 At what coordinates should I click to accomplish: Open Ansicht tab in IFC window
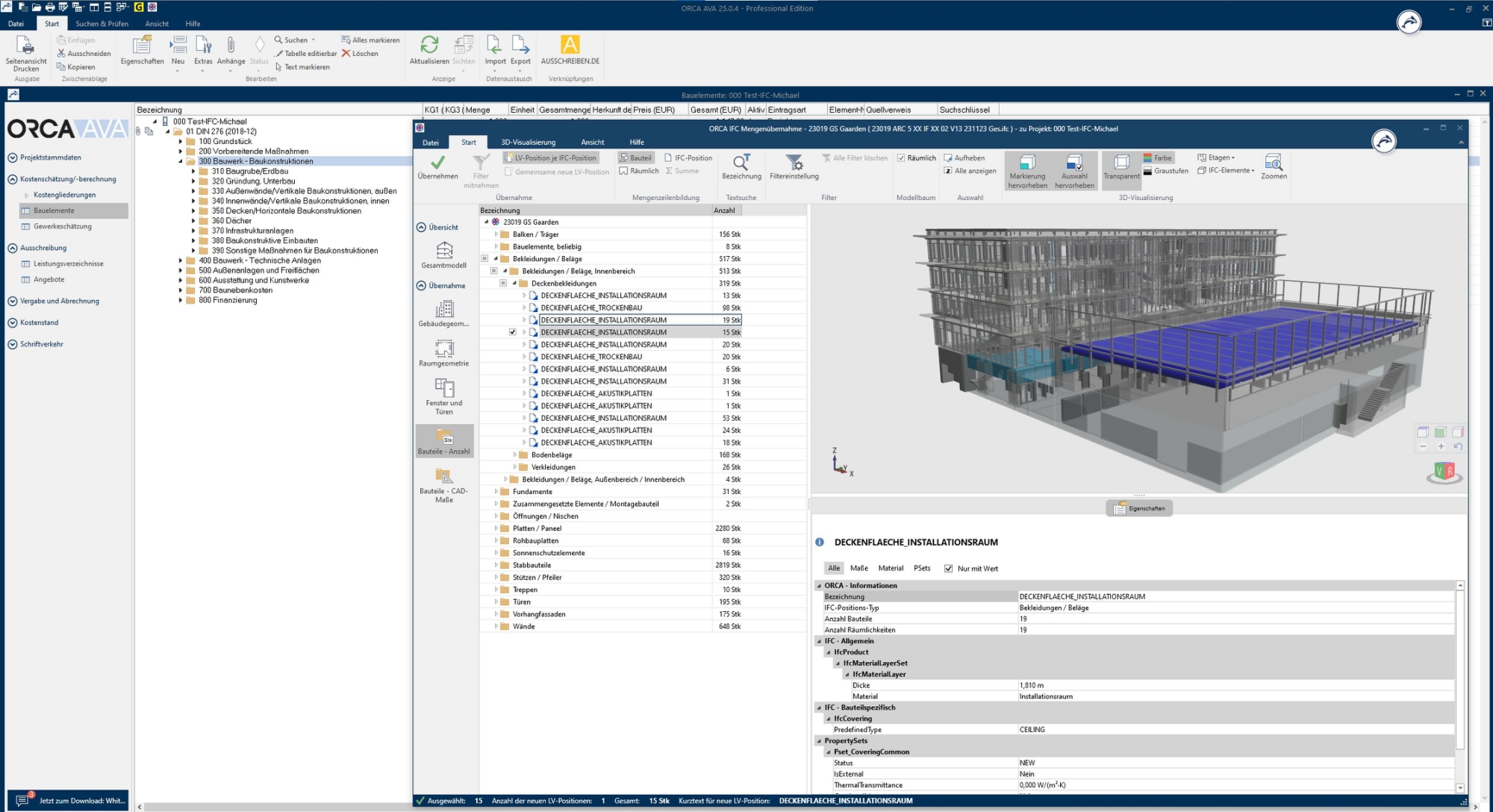click(x=593, y=143)
